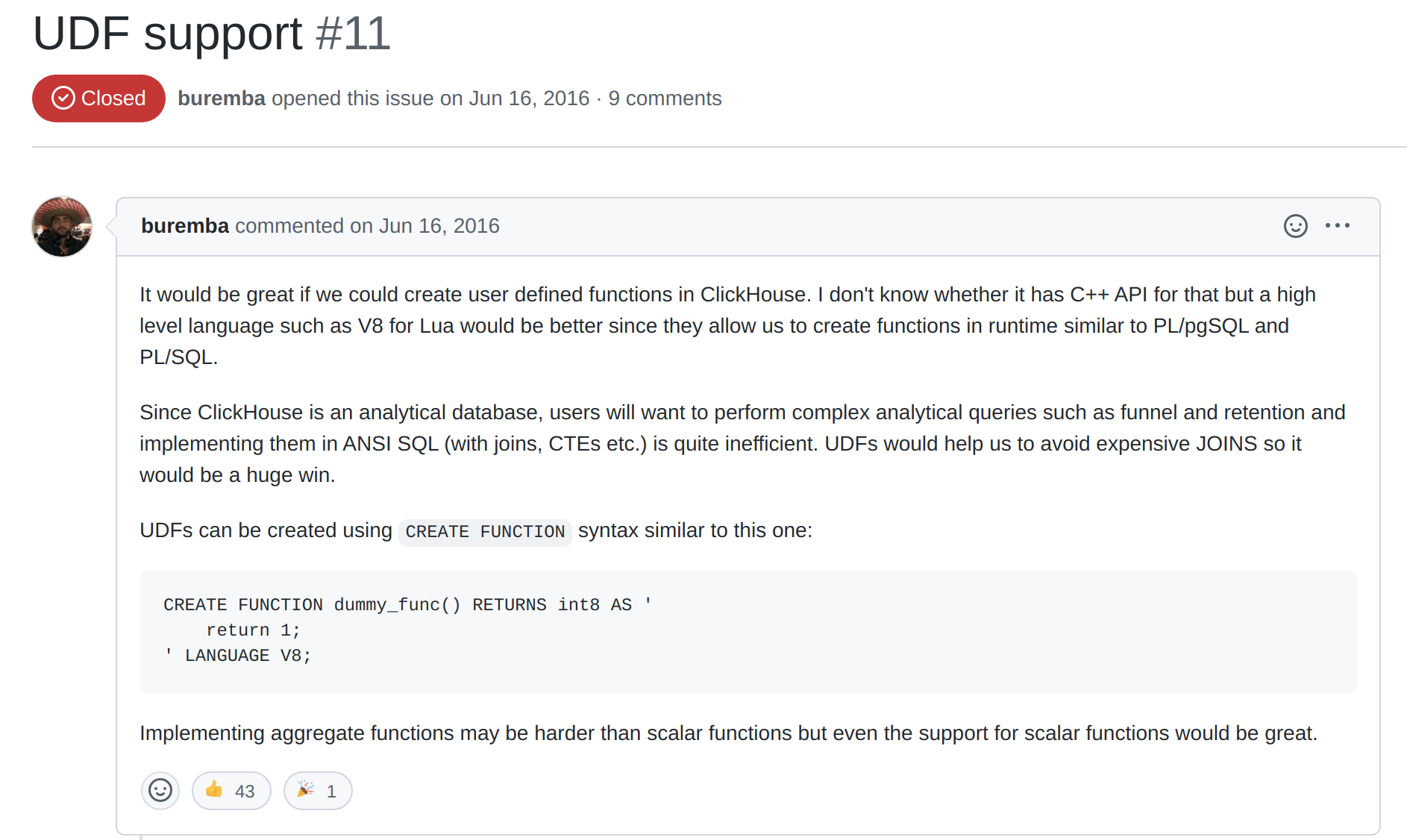Open the comment's "Jun 16, 2016" timestamp link
Viewport: 1407px width, 840px height.
[439, 226]
